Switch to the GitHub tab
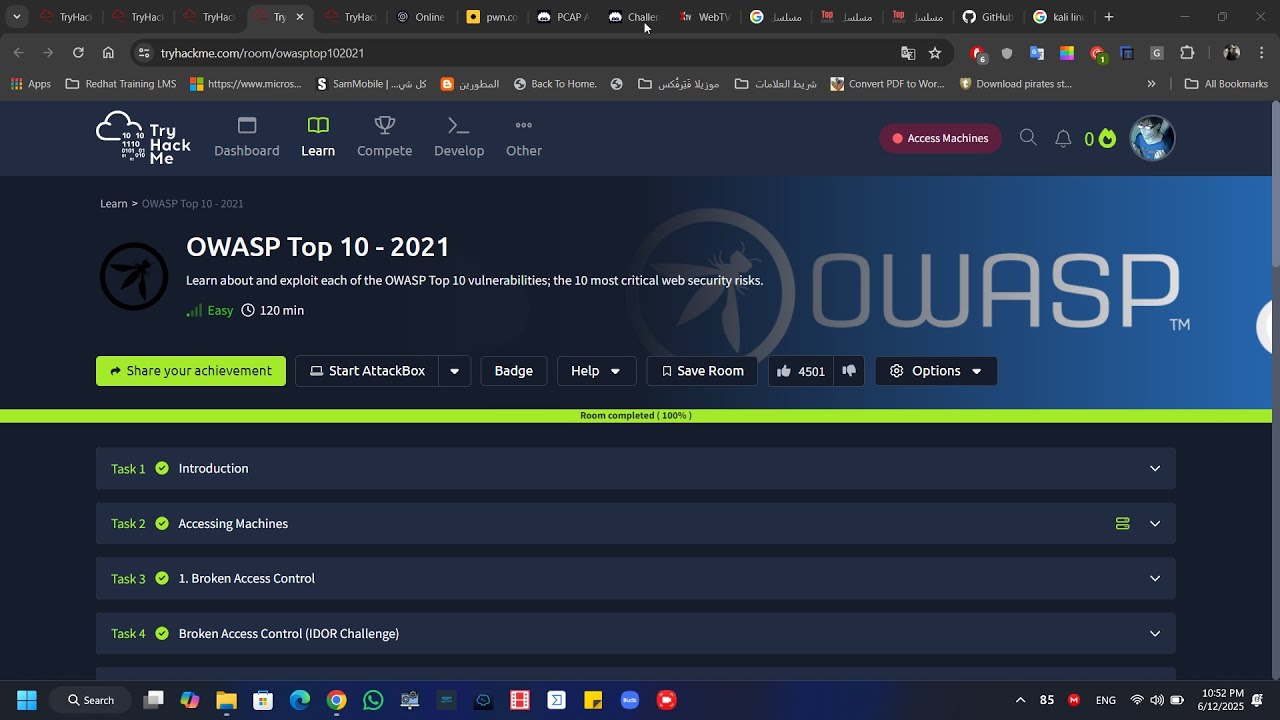The height and width of the screenshot is (720, 1280). (988, 17)
